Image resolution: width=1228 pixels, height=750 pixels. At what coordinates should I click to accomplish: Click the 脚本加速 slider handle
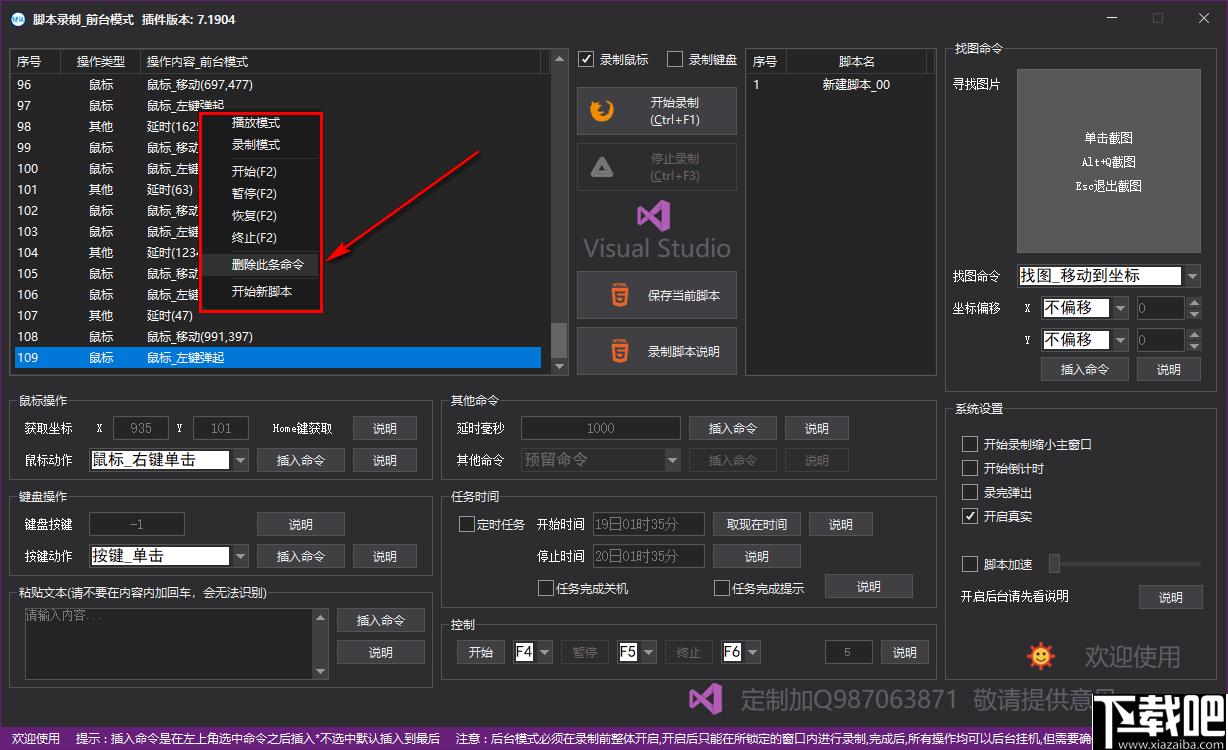[1054, 564]
